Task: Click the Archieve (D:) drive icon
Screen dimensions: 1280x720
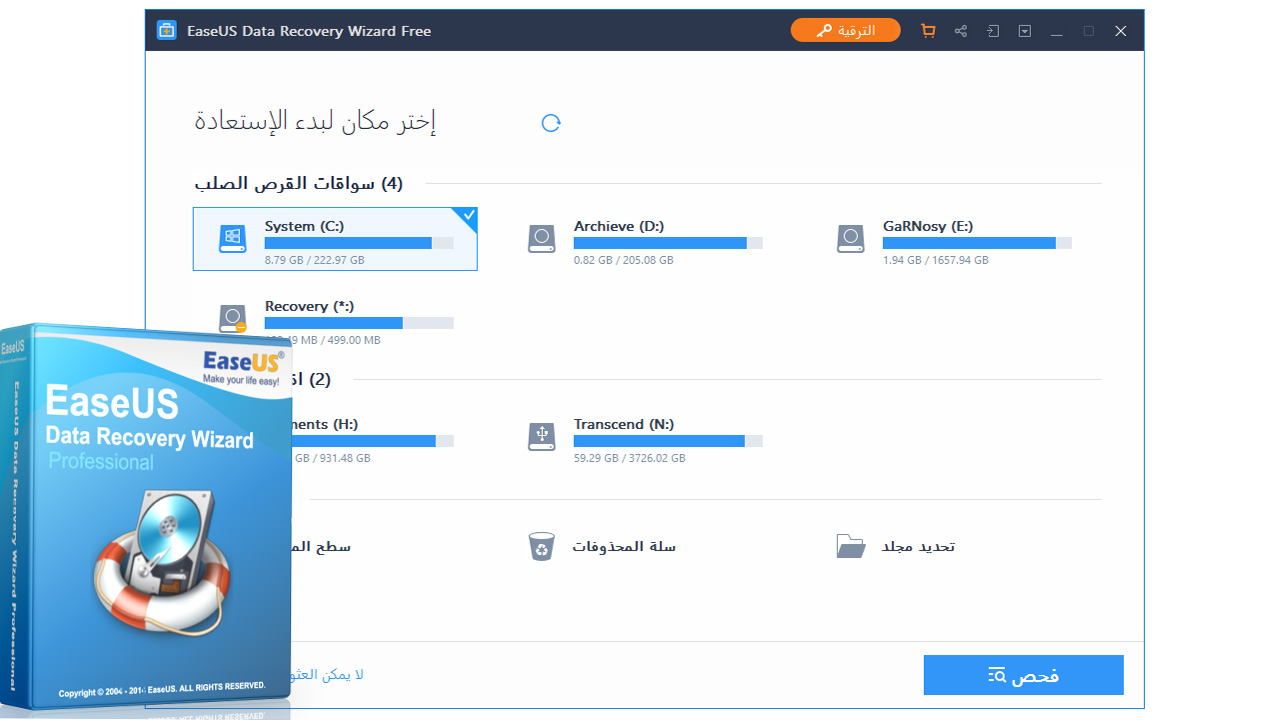Action: (x=542, y=239)
